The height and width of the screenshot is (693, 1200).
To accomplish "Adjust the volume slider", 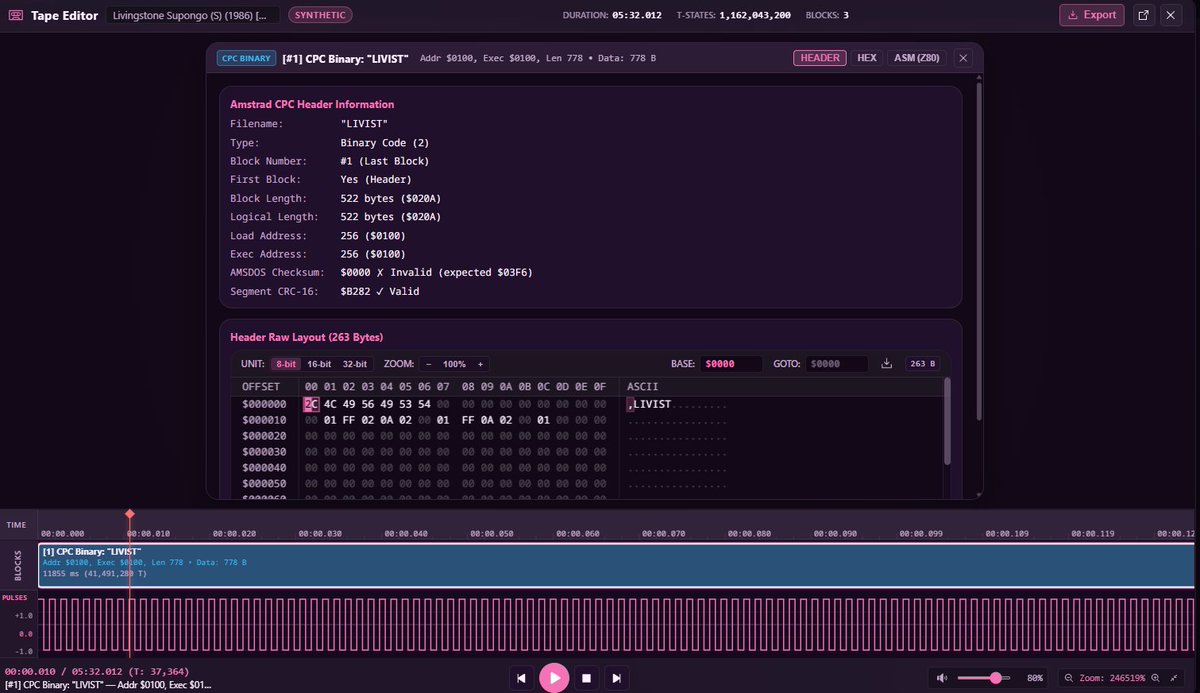I will coord(984,678).
